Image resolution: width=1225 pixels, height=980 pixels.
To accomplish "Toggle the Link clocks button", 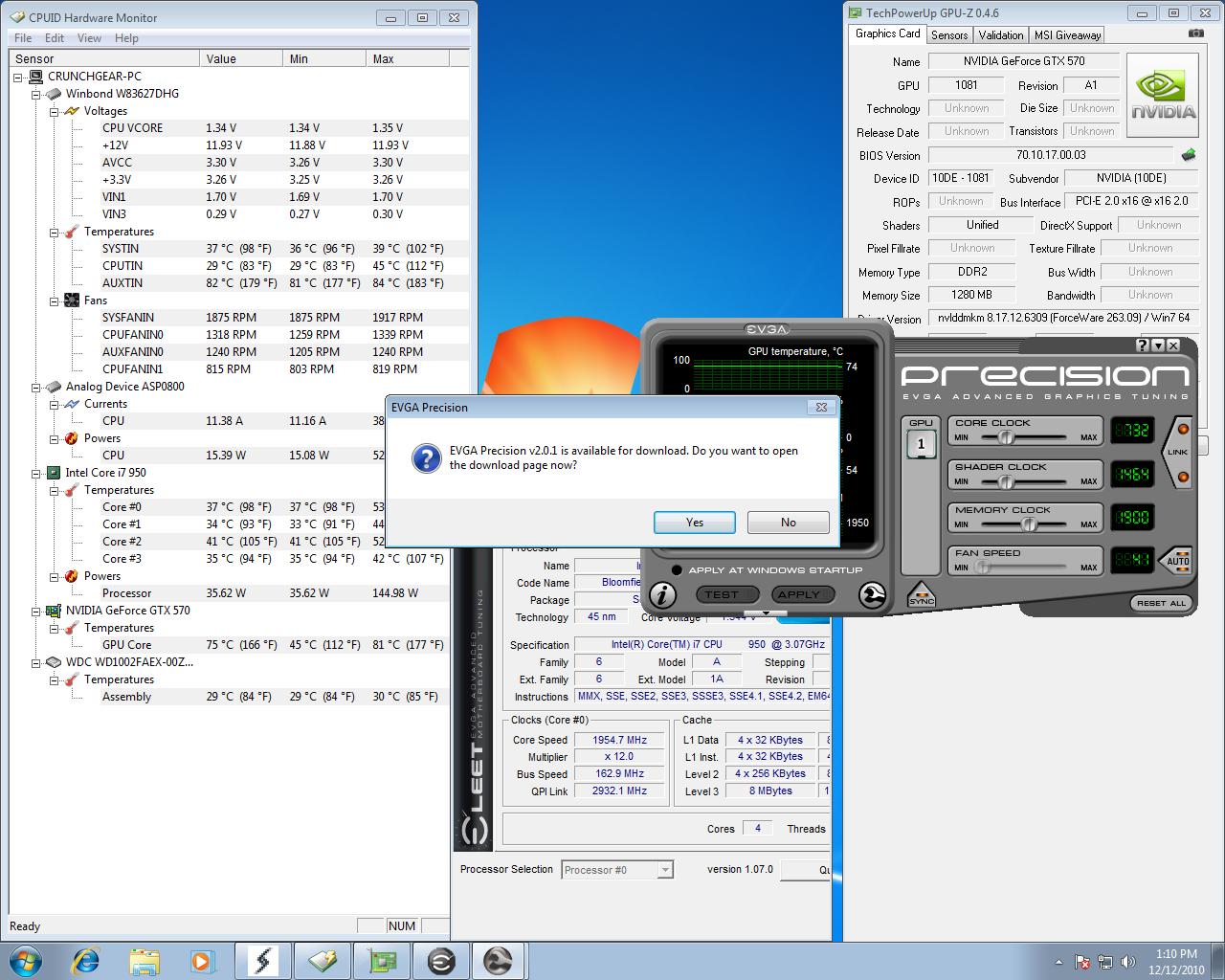I will 1178,452.
